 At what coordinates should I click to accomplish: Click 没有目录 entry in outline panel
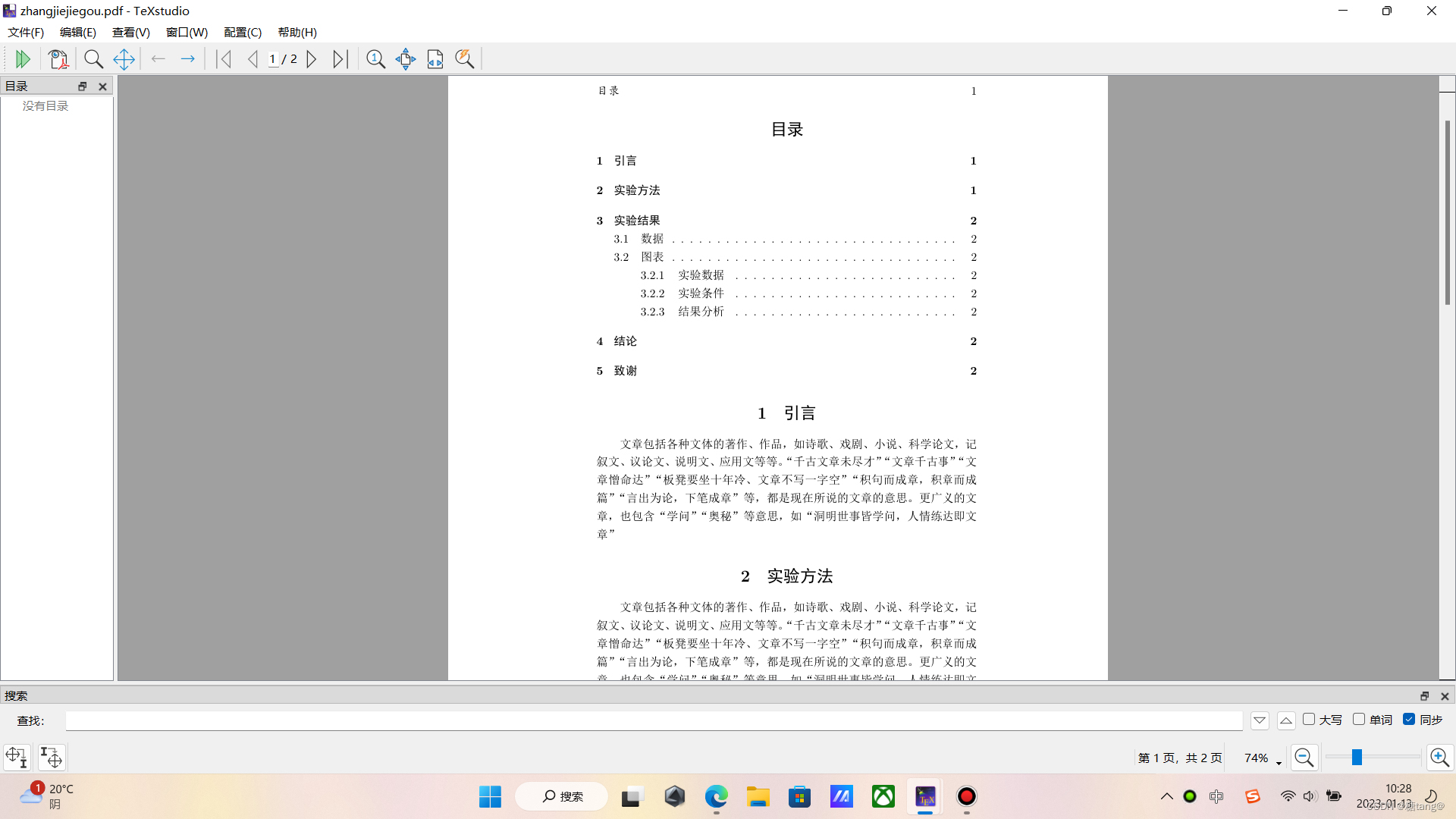(x=45, y=105)
